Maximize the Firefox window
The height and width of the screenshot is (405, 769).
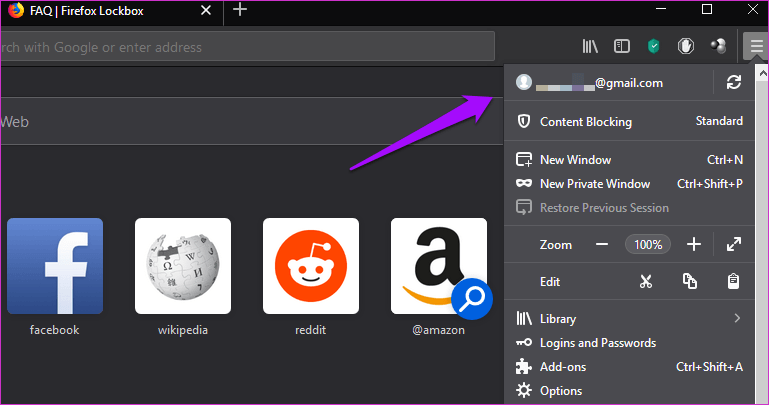(x=707, y=9)
